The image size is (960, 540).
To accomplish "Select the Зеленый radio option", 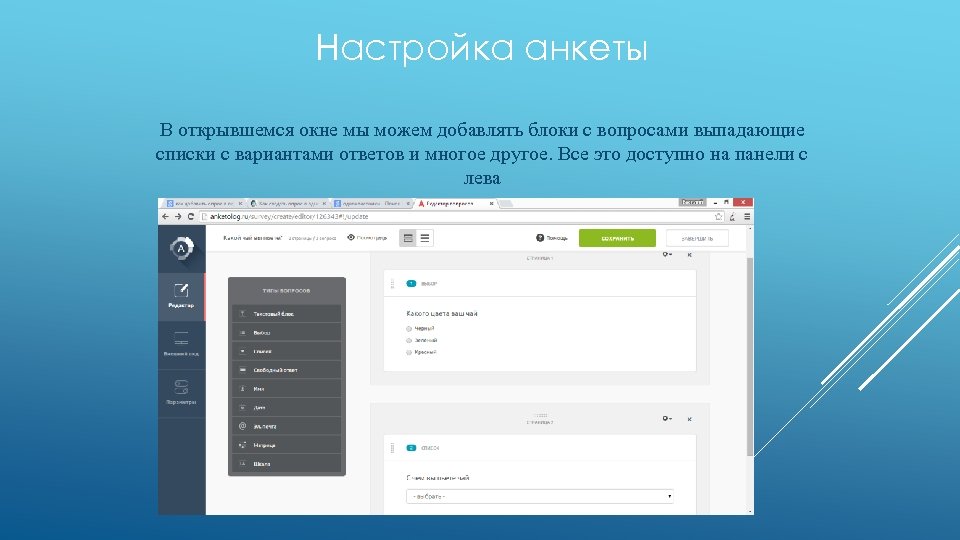I will [x=409, y=340].
